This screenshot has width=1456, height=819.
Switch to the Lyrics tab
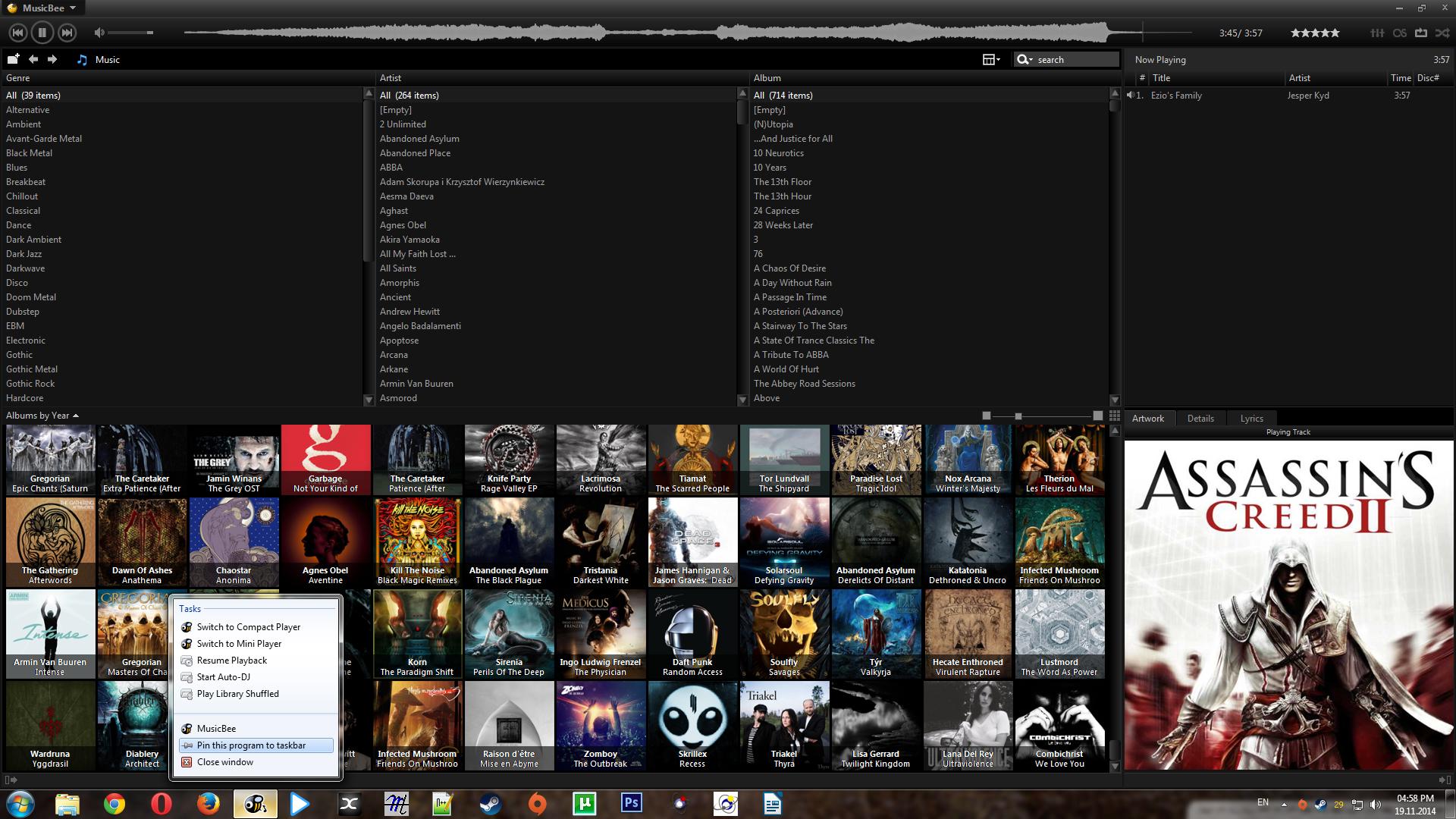1251,418
